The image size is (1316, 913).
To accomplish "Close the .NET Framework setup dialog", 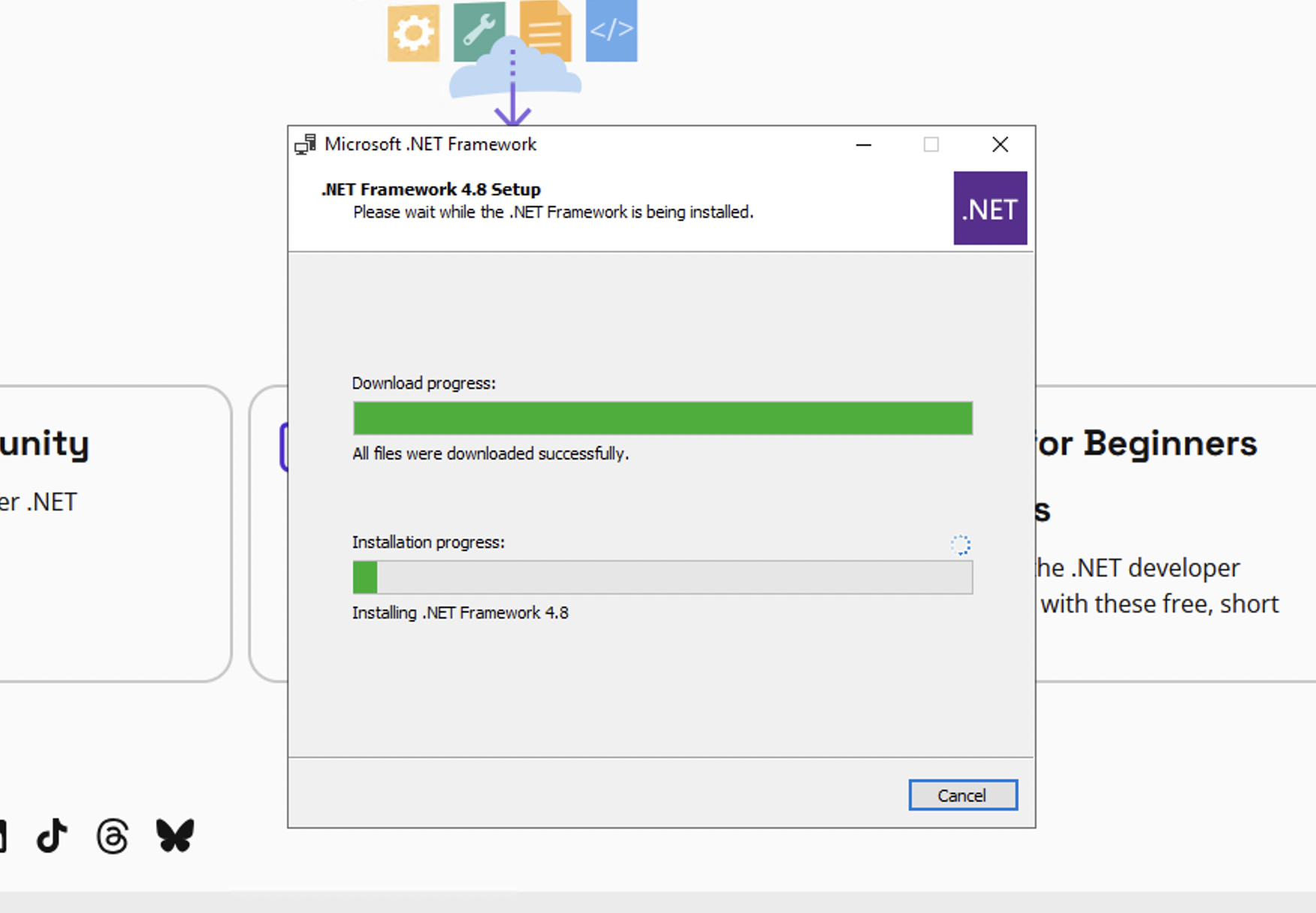I will click(x=1000, y=145).
